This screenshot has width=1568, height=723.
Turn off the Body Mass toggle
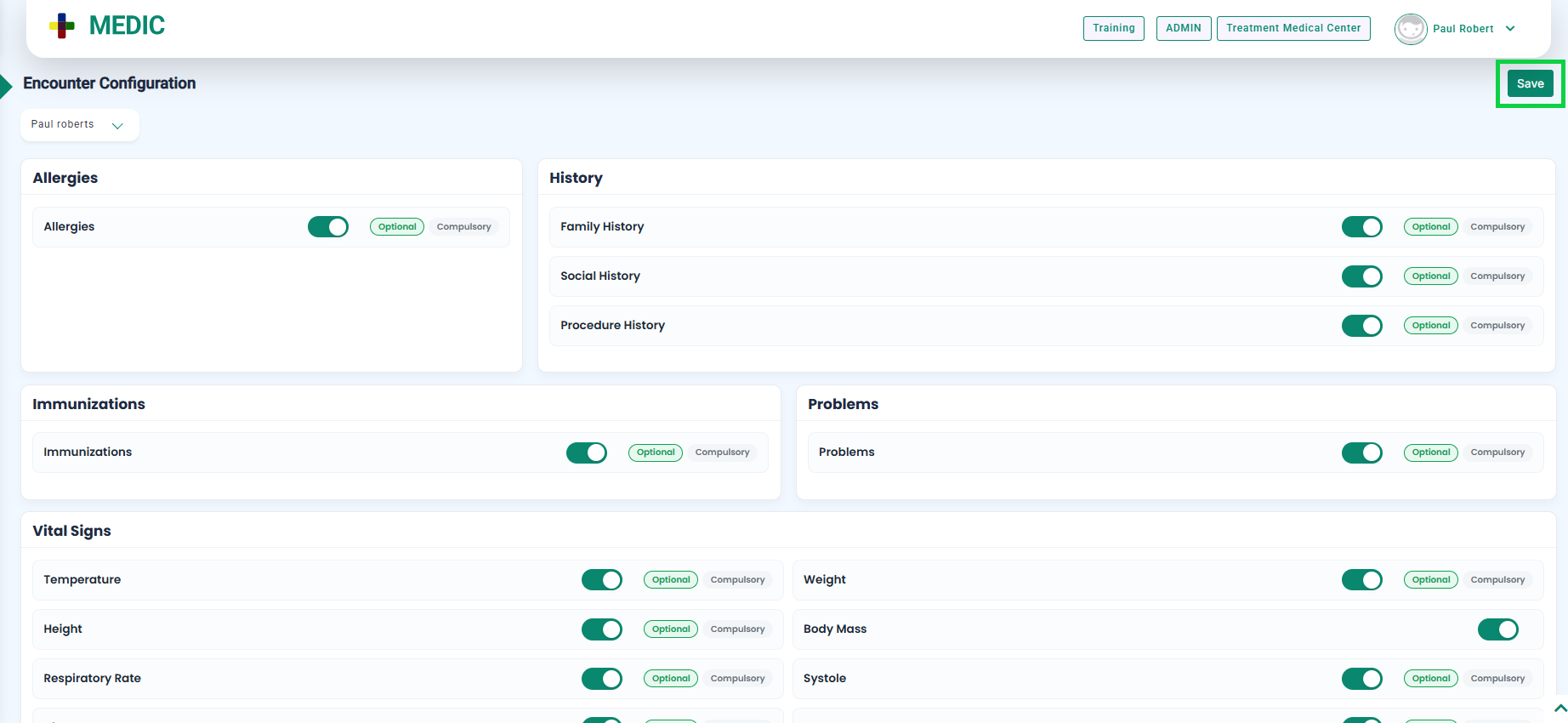click(x=1497, y=629)
